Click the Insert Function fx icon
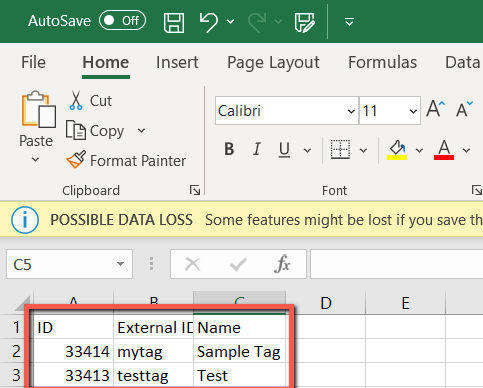Viewport: 483px width, 388px height. [x=282, y=265]
